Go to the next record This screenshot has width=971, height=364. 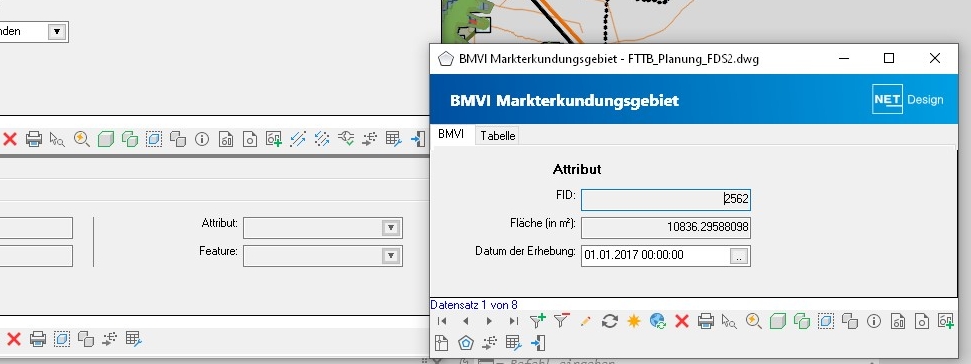489,321
